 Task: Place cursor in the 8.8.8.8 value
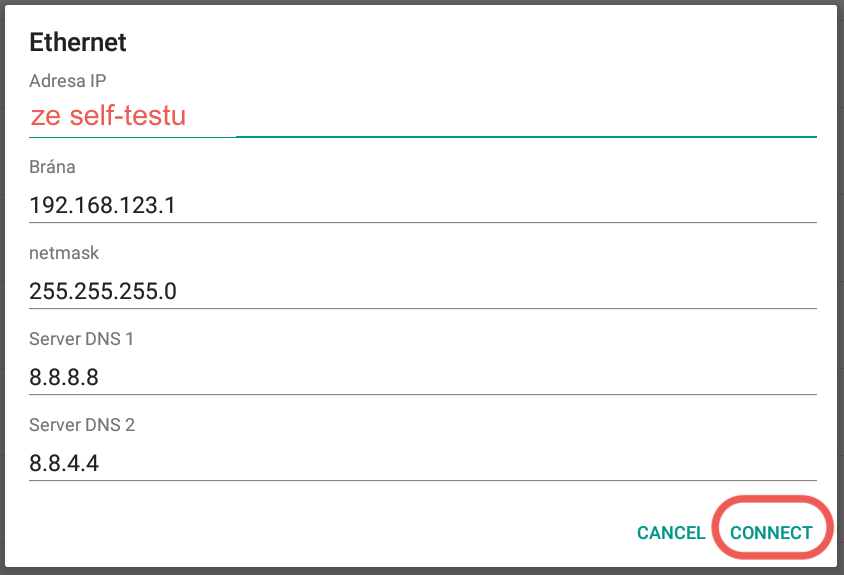click(65, 378)
